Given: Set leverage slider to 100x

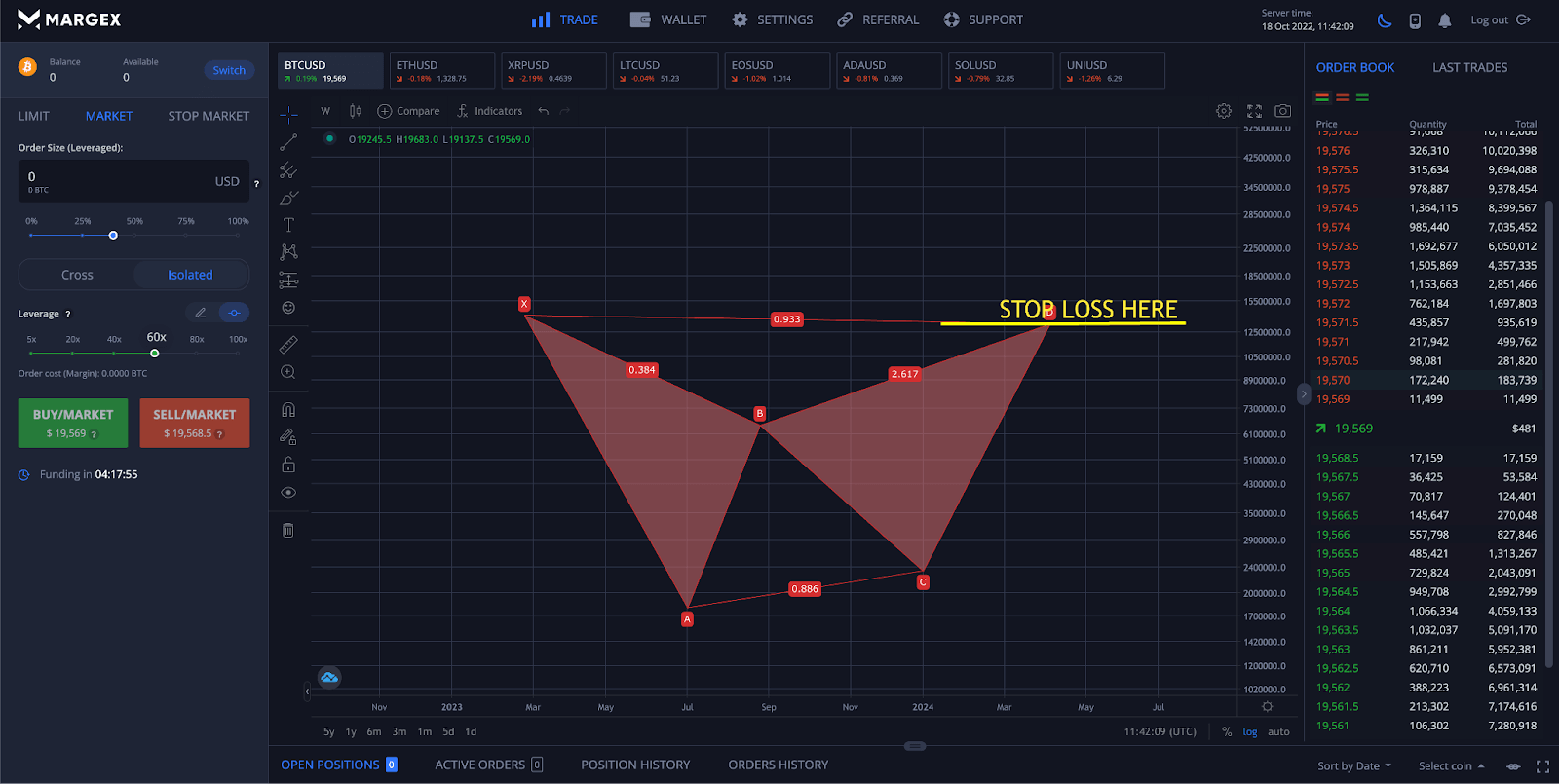Looking at the screenshot, I should click(x=238, y=353).
